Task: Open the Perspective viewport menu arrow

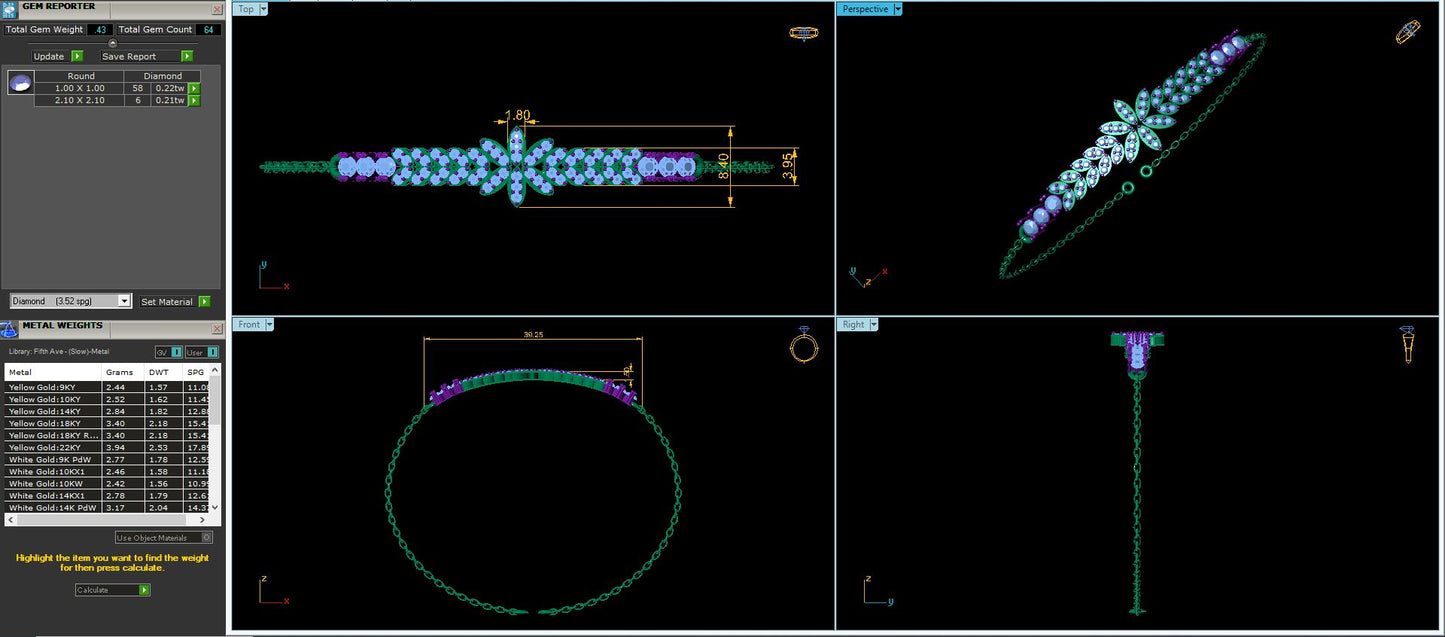Action: (897, 9)
